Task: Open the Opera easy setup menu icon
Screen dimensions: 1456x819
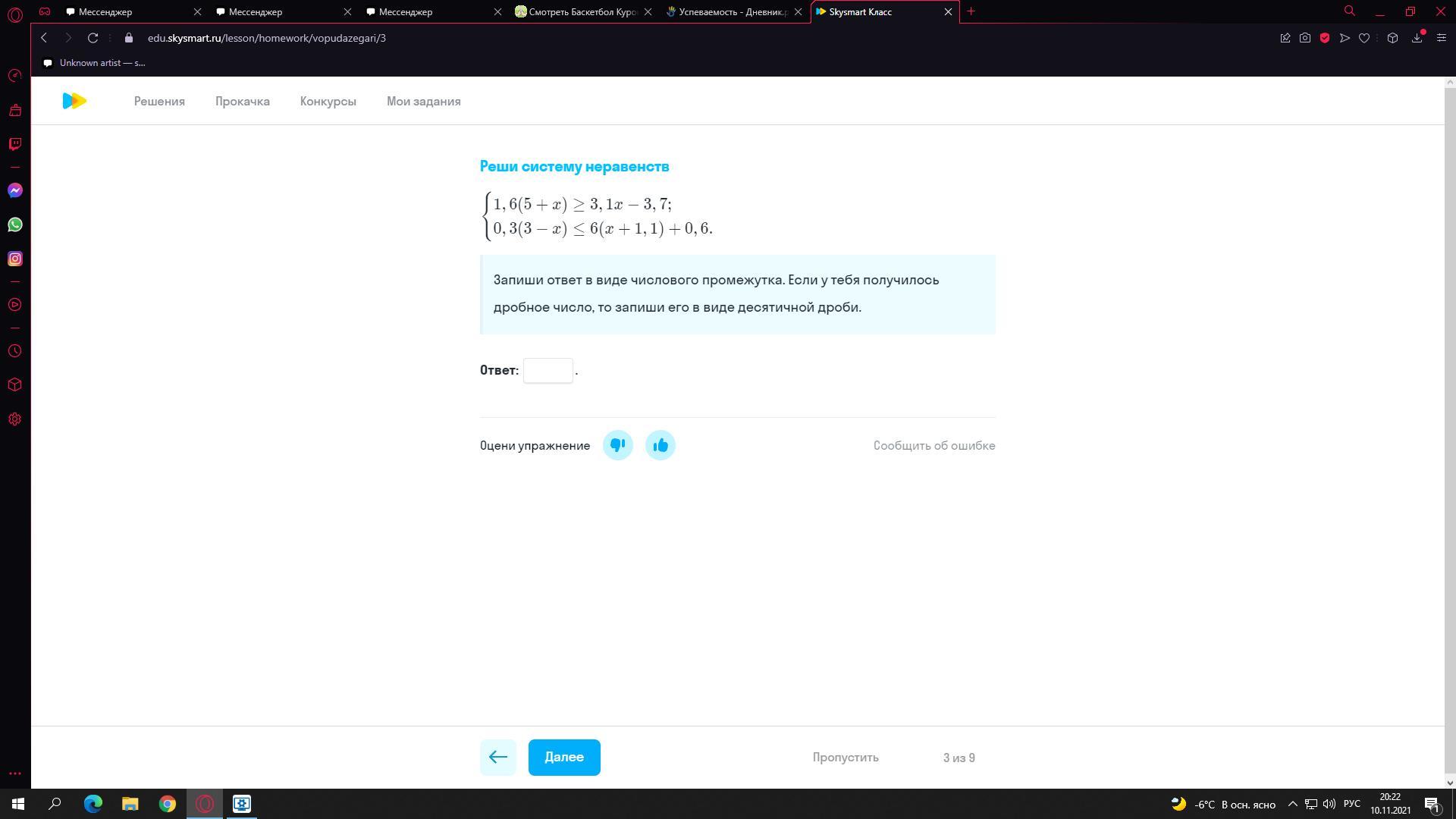Action: tap(1441, 38)
